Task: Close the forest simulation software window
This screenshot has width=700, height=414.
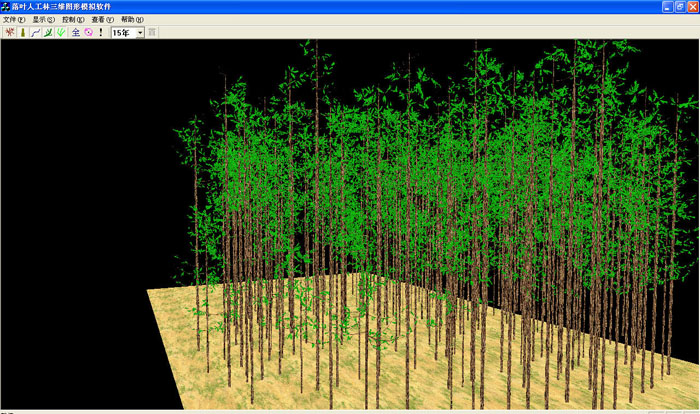Action: pyautogui.click(x=691, y=6)
